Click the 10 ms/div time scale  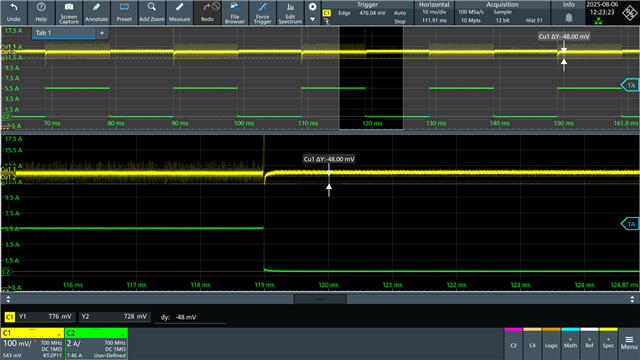434,12
